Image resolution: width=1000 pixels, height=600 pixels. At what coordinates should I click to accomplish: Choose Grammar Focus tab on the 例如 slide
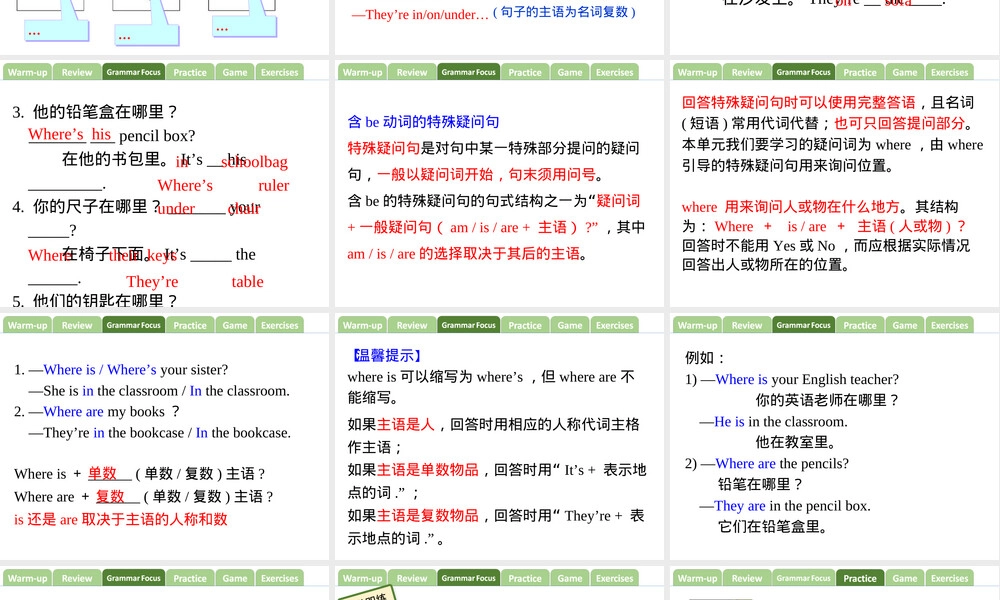pos(803,325)
